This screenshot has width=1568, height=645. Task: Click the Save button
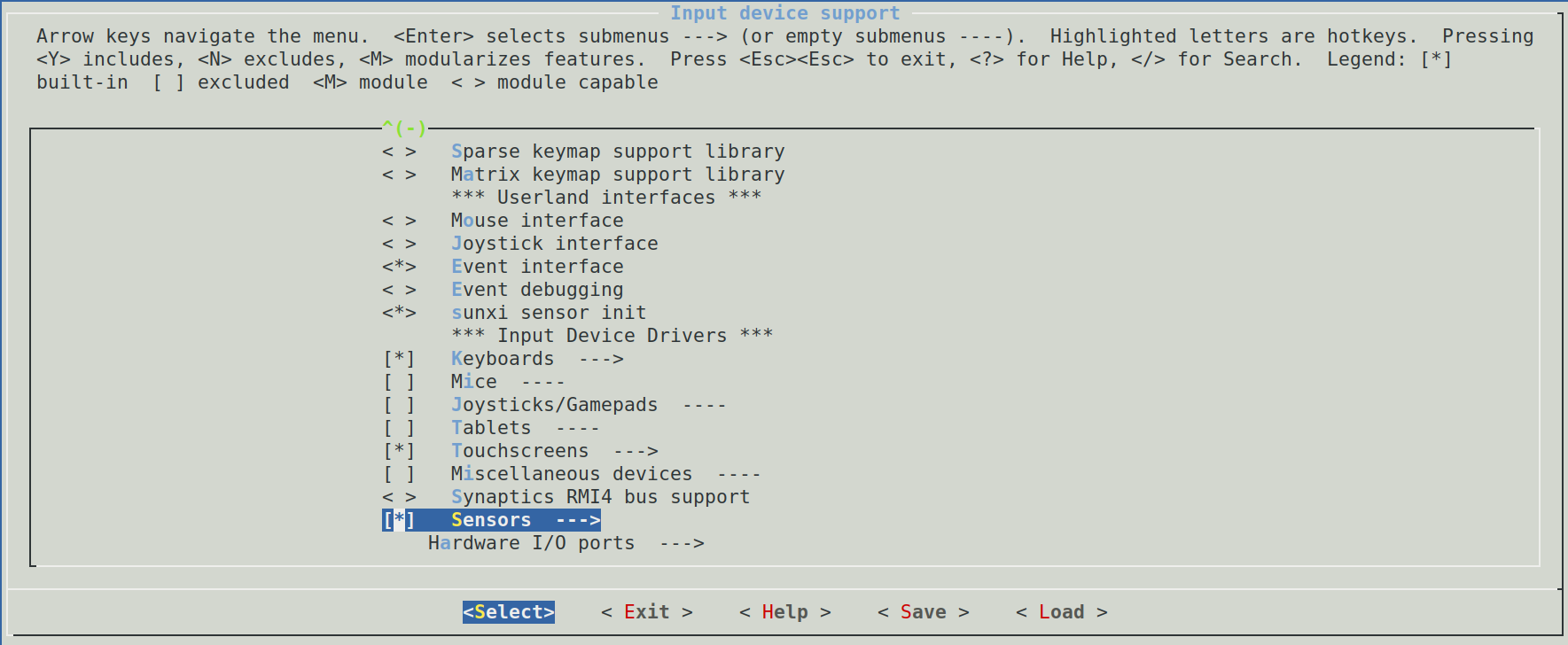tap(924, 612)
